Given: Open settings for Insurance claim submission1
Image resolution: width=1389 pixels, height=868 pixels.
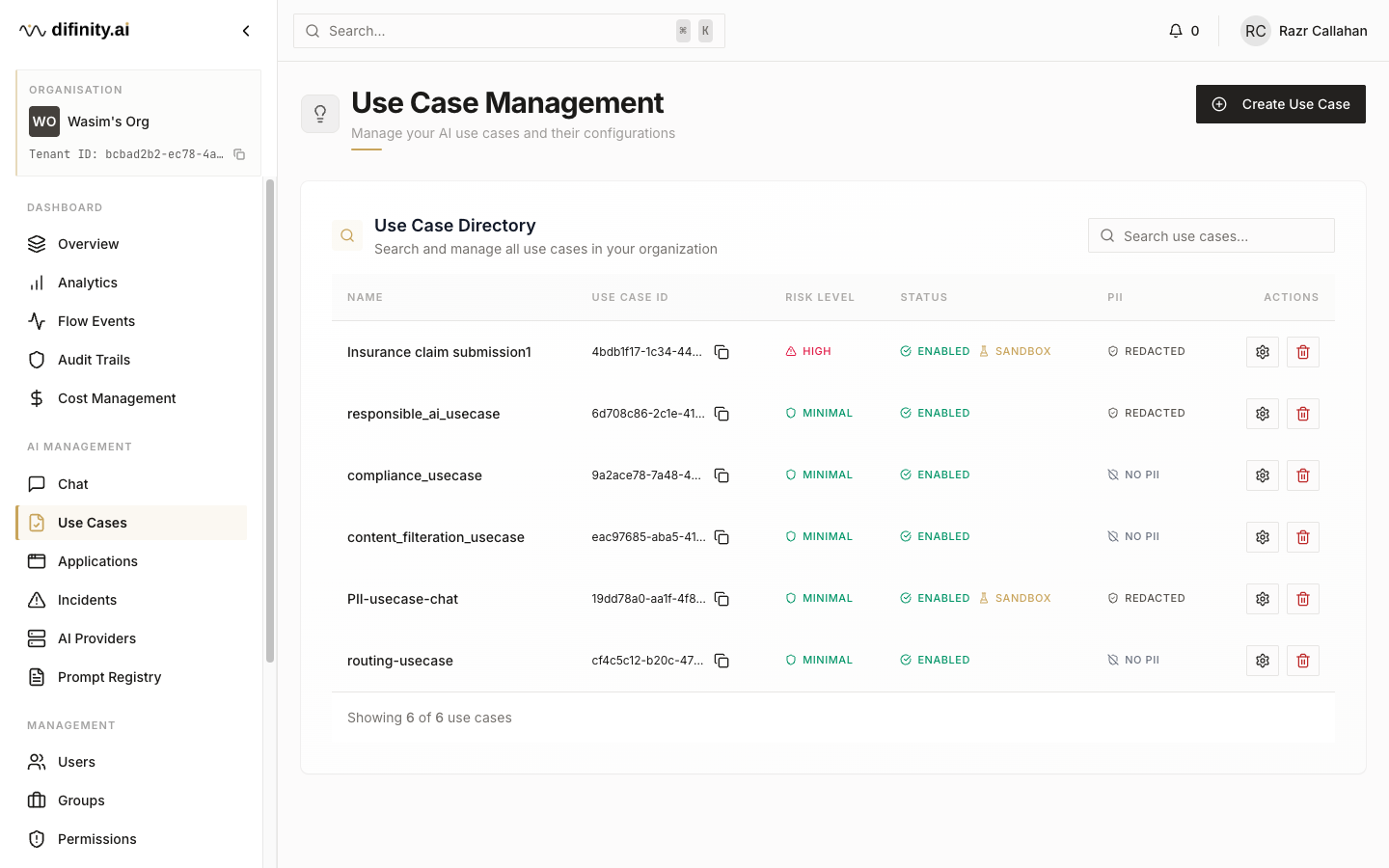Looking at the screenshot, I should (x=1263, y=352).
